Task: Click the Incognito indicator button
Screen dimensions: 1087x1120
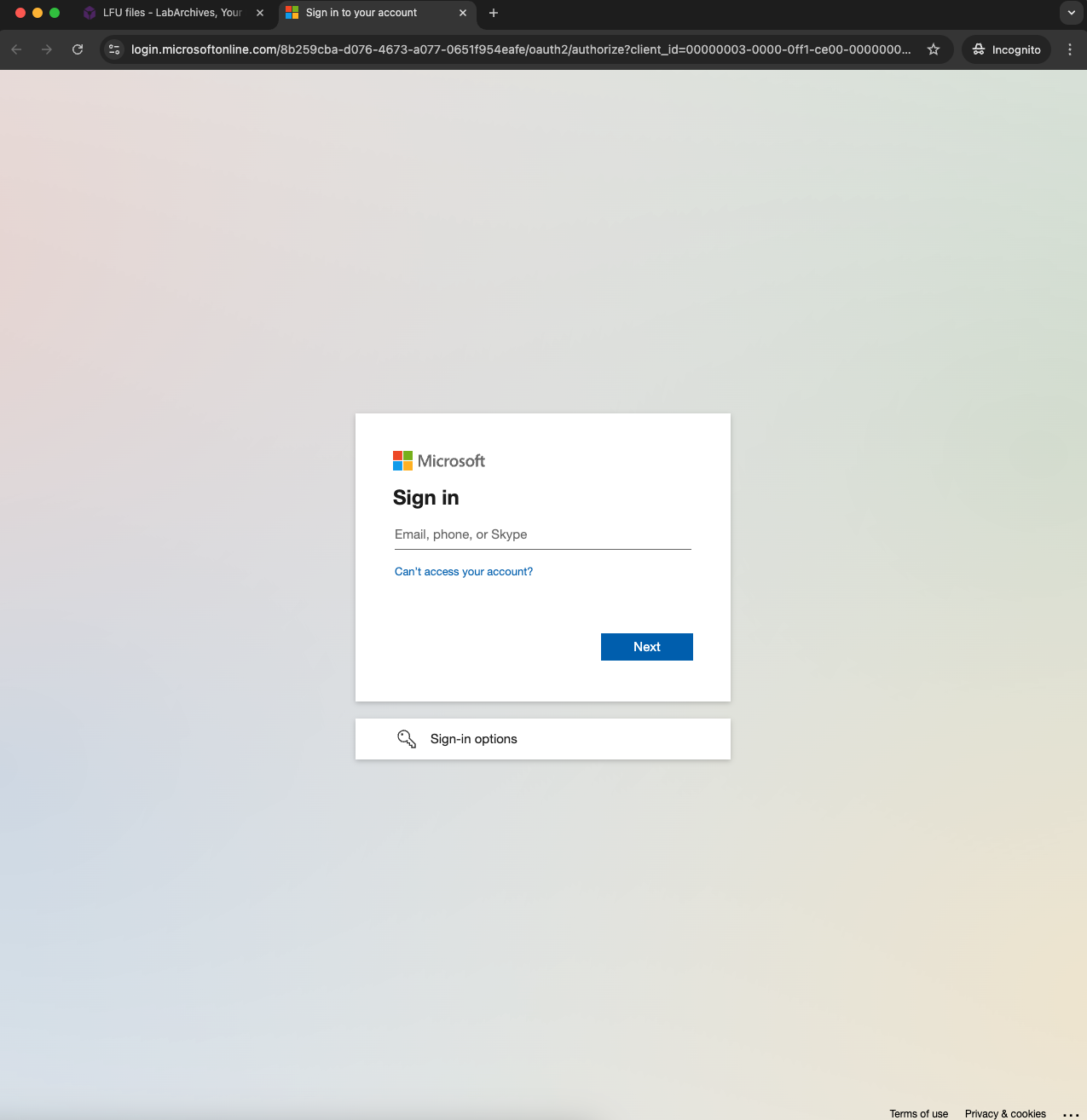Action: pos(1007,49)
